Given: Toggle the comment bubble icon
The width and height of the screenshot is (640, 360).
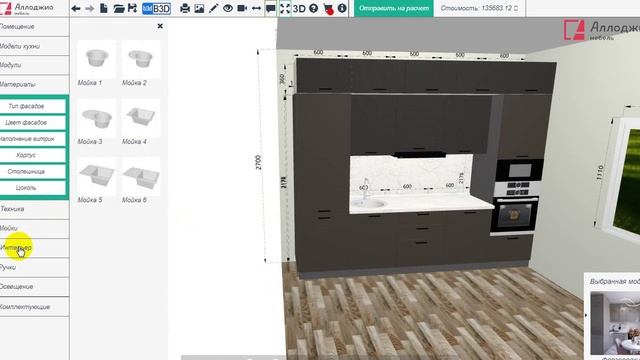Looking at the screenshot, I should point(270,8).
